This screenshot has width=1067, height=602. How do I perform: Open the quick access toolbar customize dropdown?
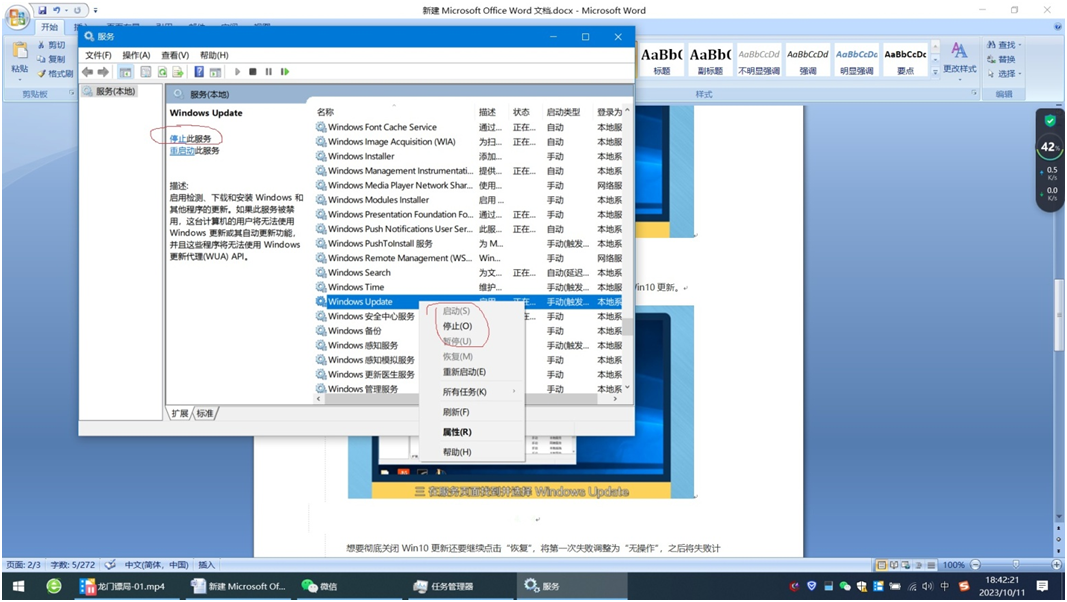coord(95,10)
